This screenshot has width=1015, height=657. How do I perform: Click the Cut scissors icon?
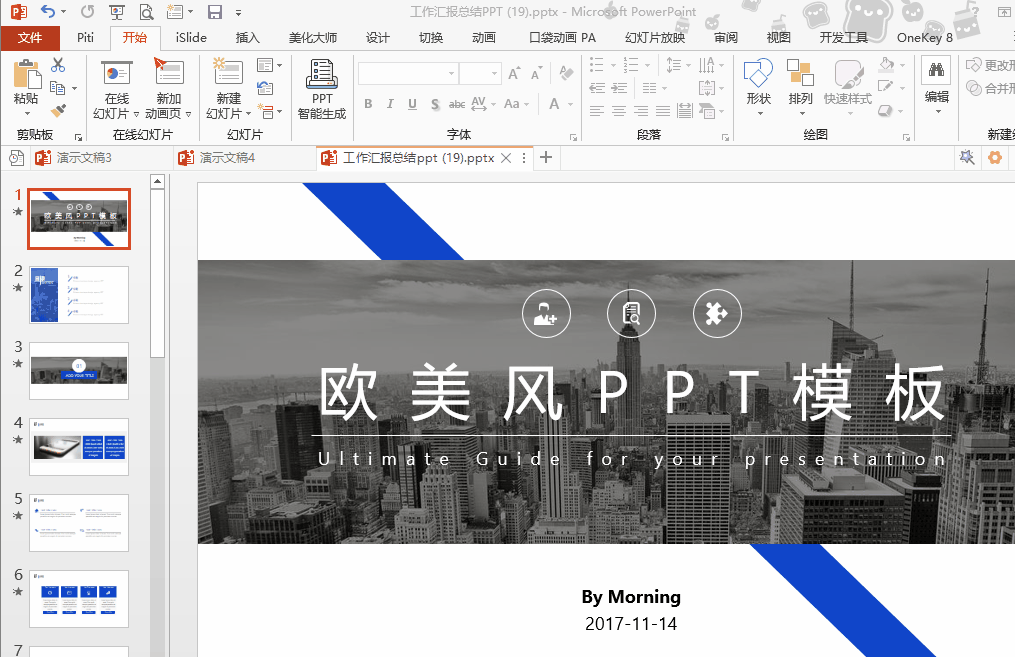[58, 65]
